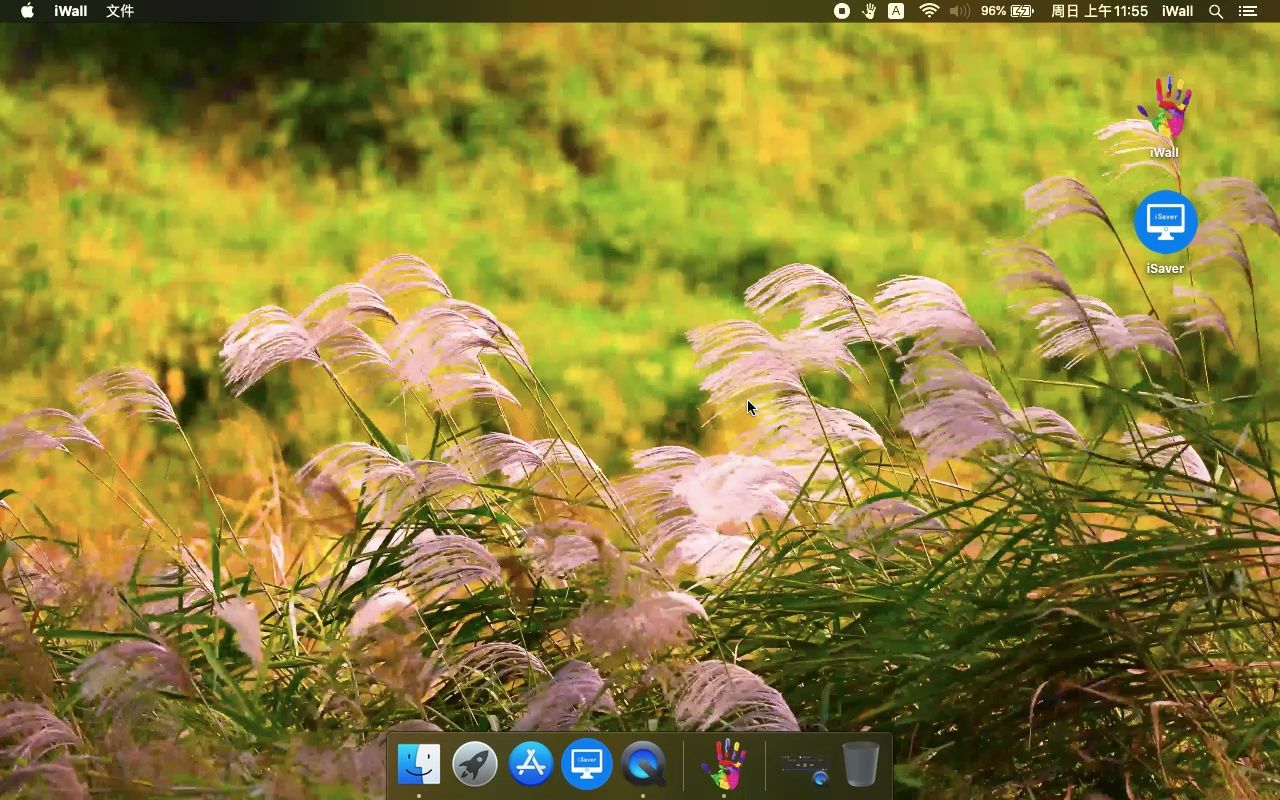Open Launchpad rocket in the Dock
1280x800 pixels.
(x=475, y=765)
